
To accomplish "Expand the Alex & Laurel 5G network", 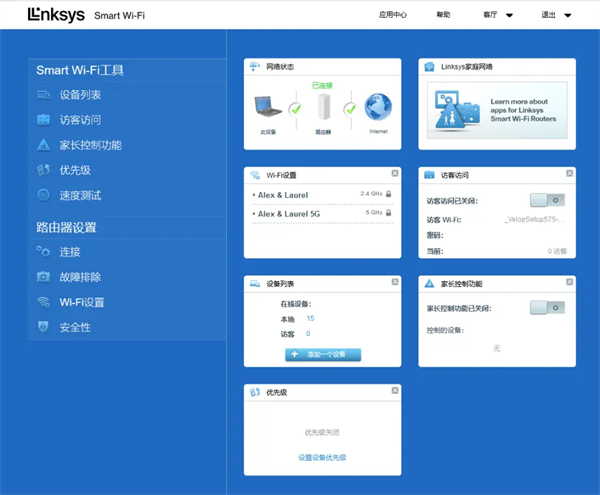I will point(289,214).
